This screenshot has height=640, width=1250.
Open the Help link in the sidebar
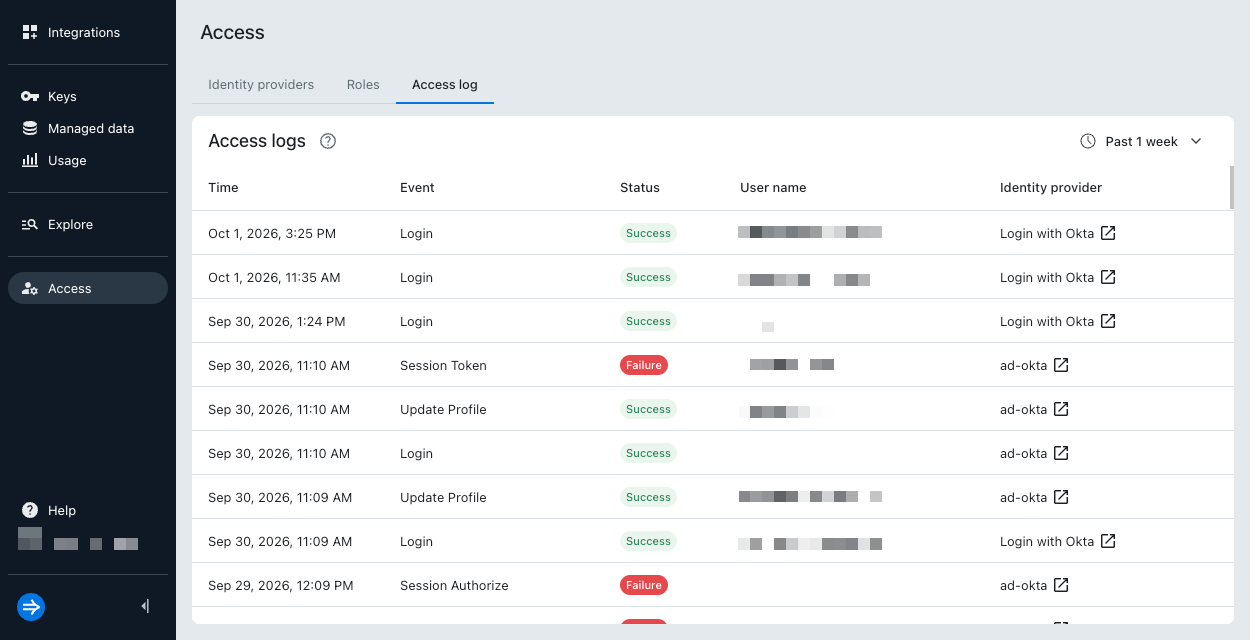pos(88,510)
